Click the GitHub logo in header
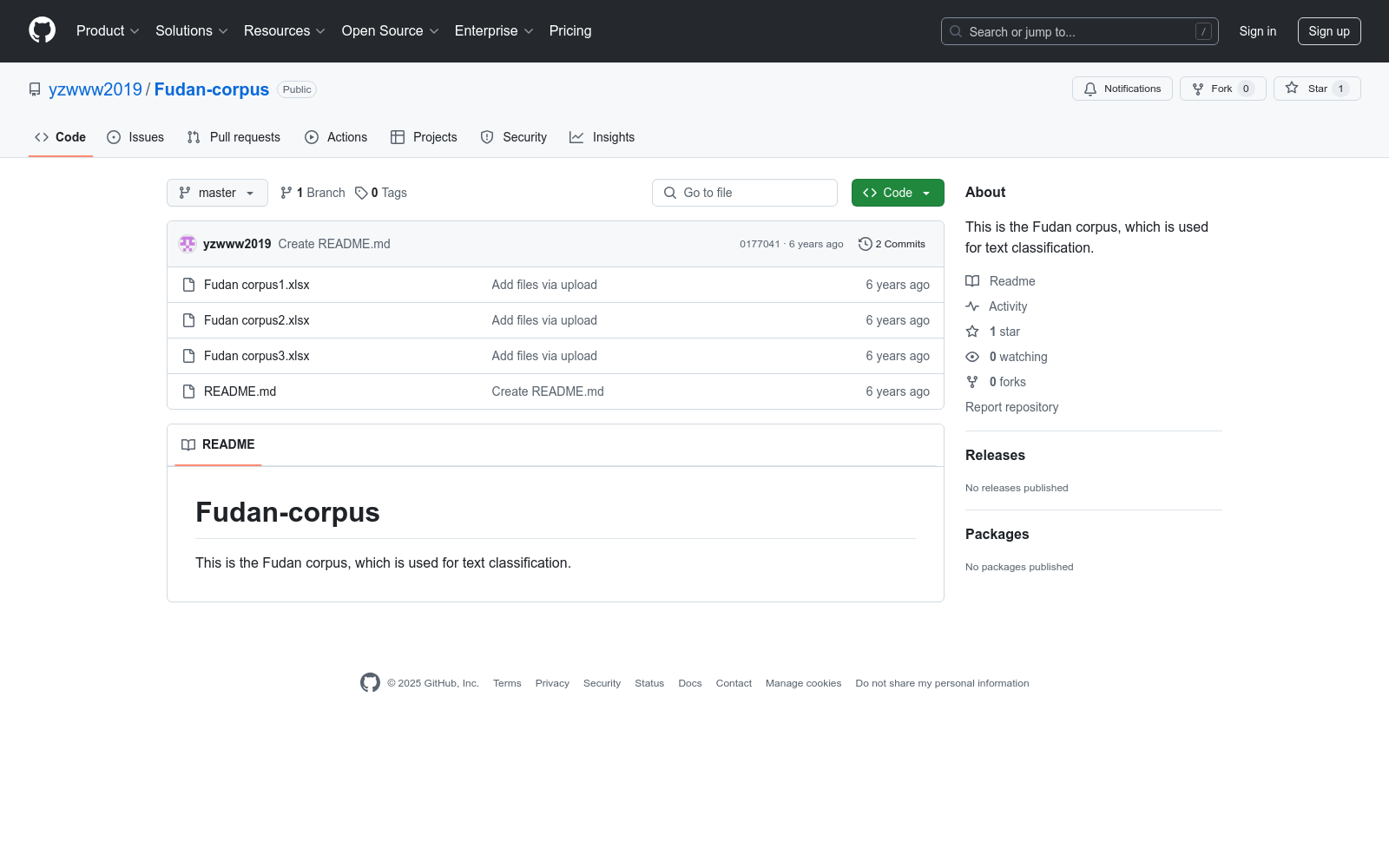Viewport: 1389px width, 868px height. click(x=42, y=30)
